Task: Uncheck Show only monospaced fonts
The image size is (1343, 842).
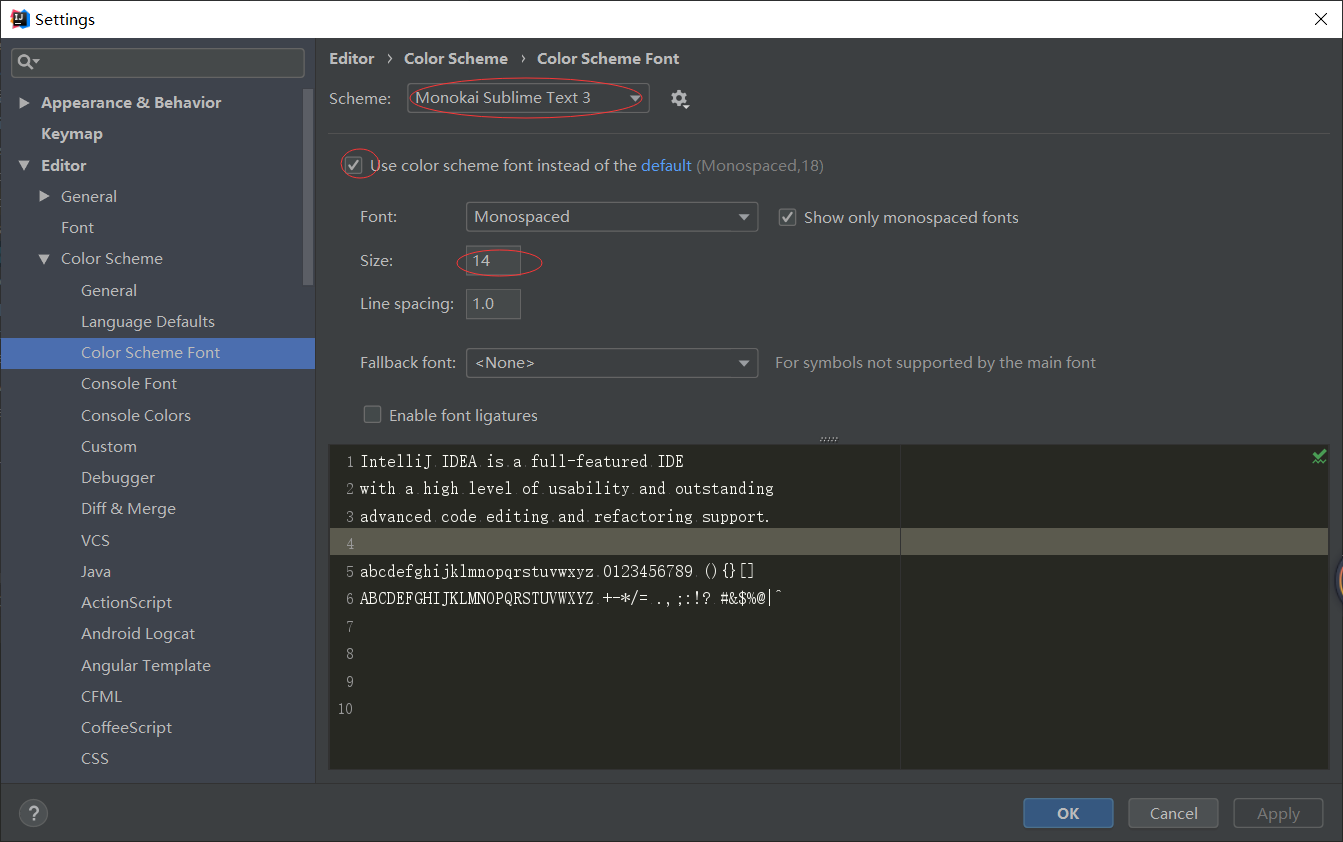Action: [787, 217]
